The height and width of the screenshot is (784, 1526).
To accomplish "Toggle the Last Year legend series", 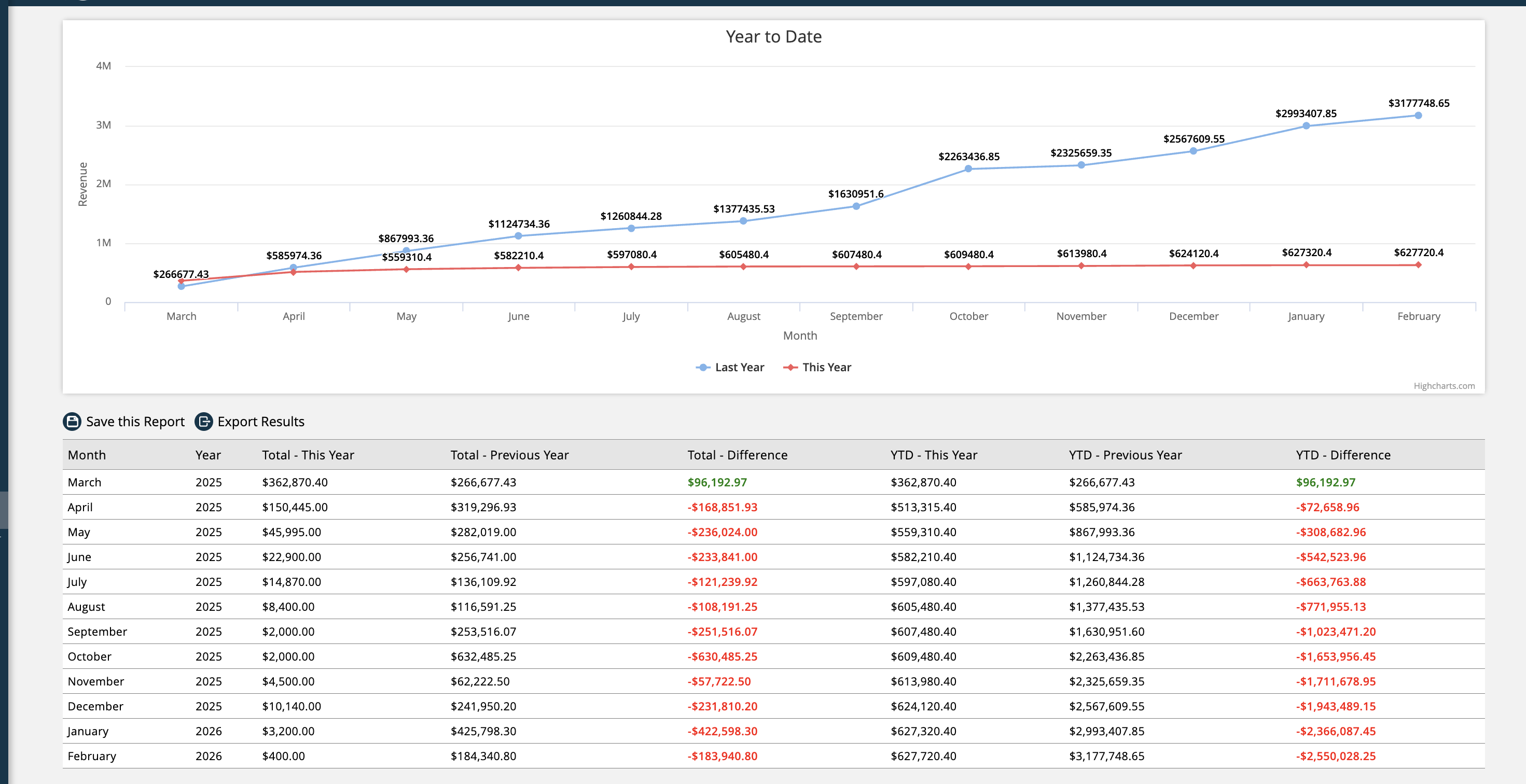I will pyautogui.click(x=730, y=367).
